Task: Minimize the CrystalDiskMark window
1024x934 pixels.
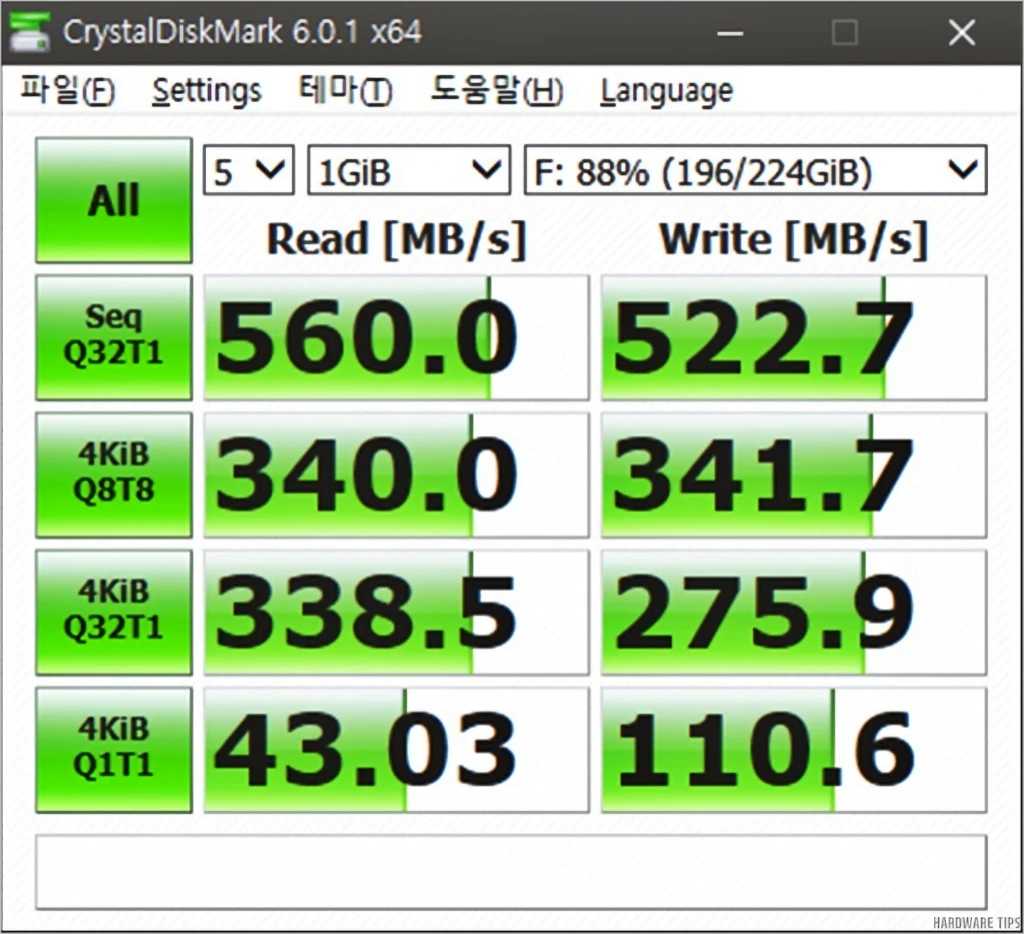Action: point(729,33)
